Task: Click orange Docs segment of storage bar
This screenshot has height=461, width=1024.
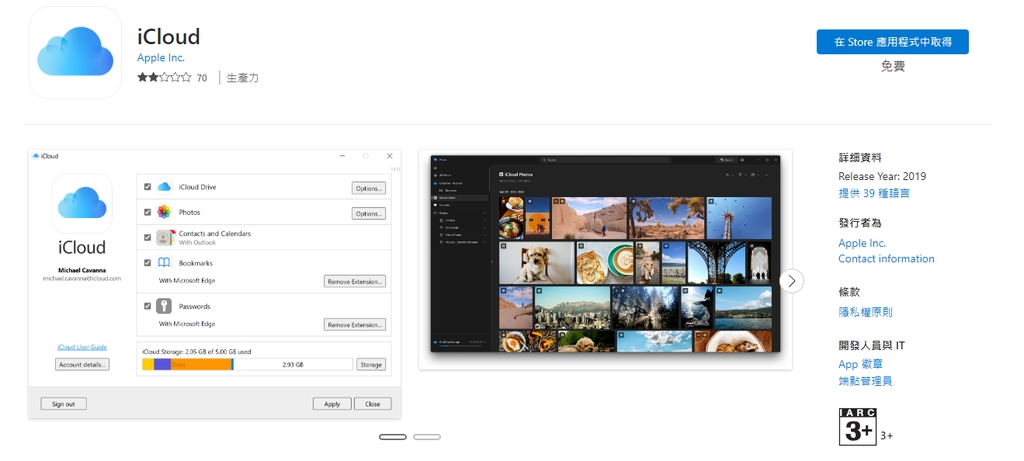Action: [201, 364]
